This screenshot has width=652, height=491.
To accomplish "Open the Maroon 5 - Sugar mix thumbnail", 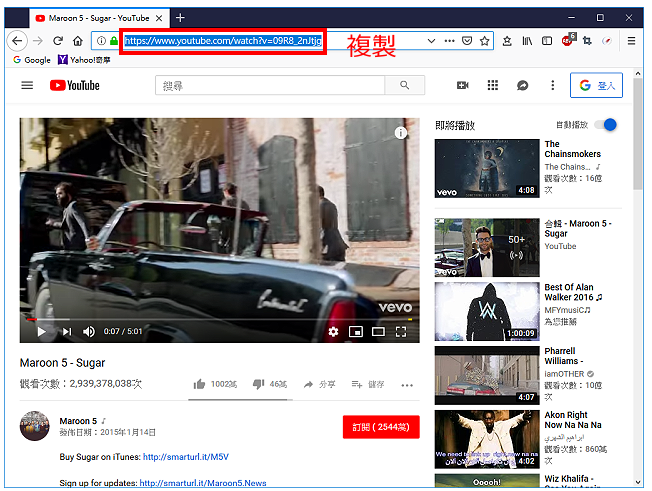I will (487, 248).
